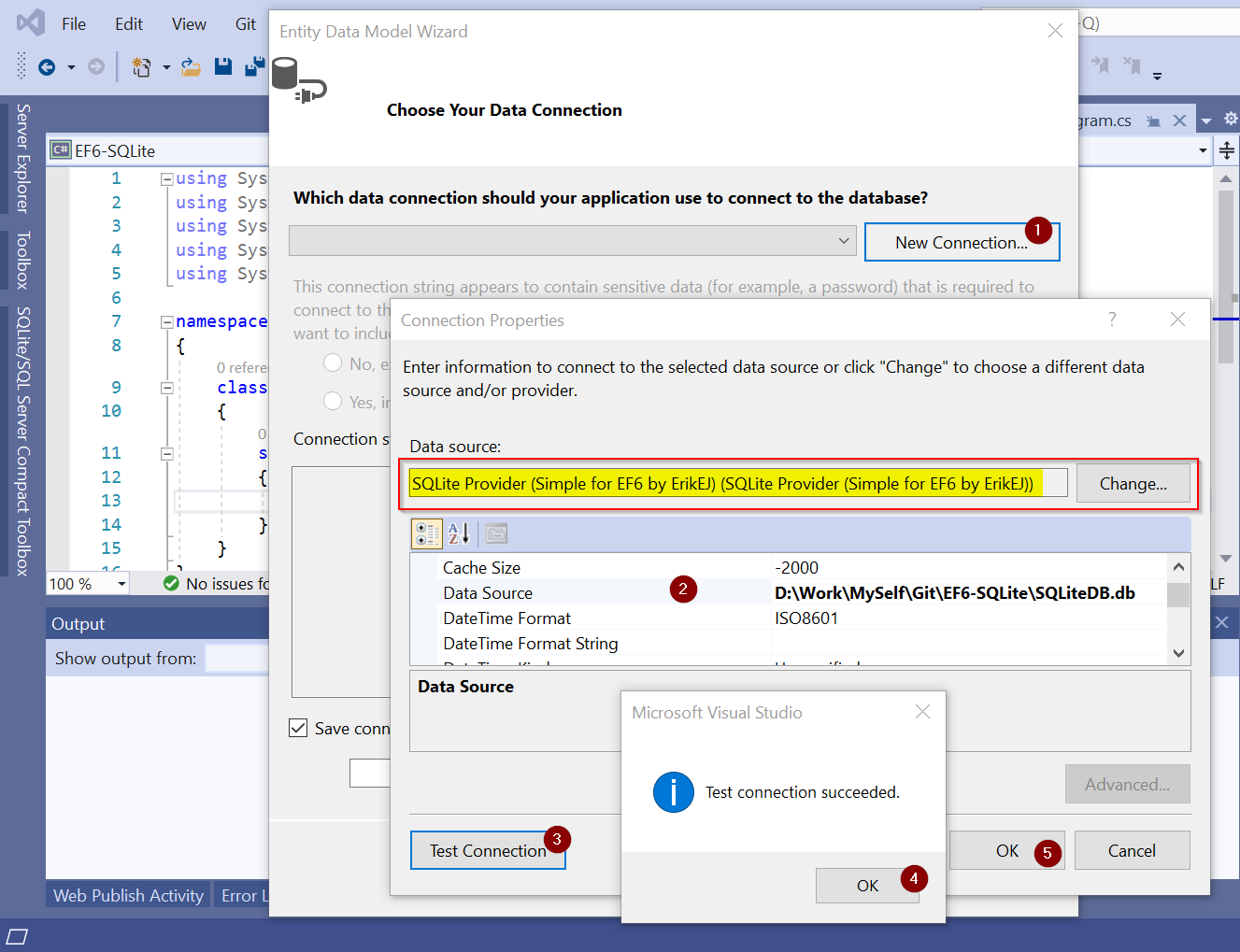1240x952 pixels.
Task: Select the Cache Size property row
Action: tap(790, 567)
